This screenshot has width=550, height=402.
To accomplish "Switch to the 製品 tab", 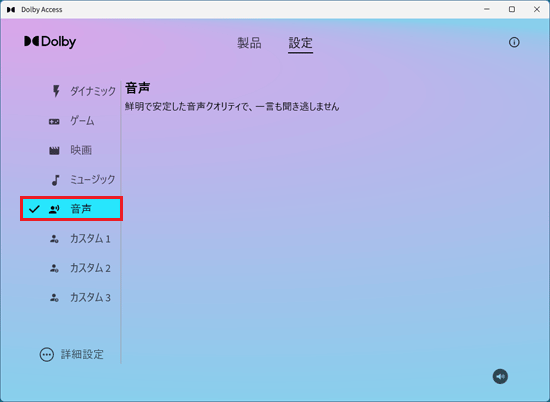I will [x=249, y=43].
